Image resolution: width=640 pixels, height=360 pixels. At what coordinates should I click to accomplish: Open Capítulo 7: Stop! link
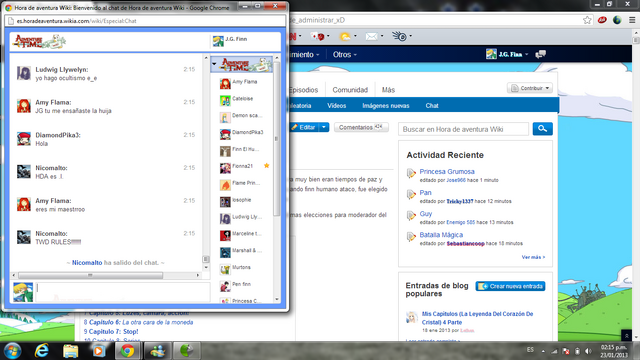[x=113, y=331]
